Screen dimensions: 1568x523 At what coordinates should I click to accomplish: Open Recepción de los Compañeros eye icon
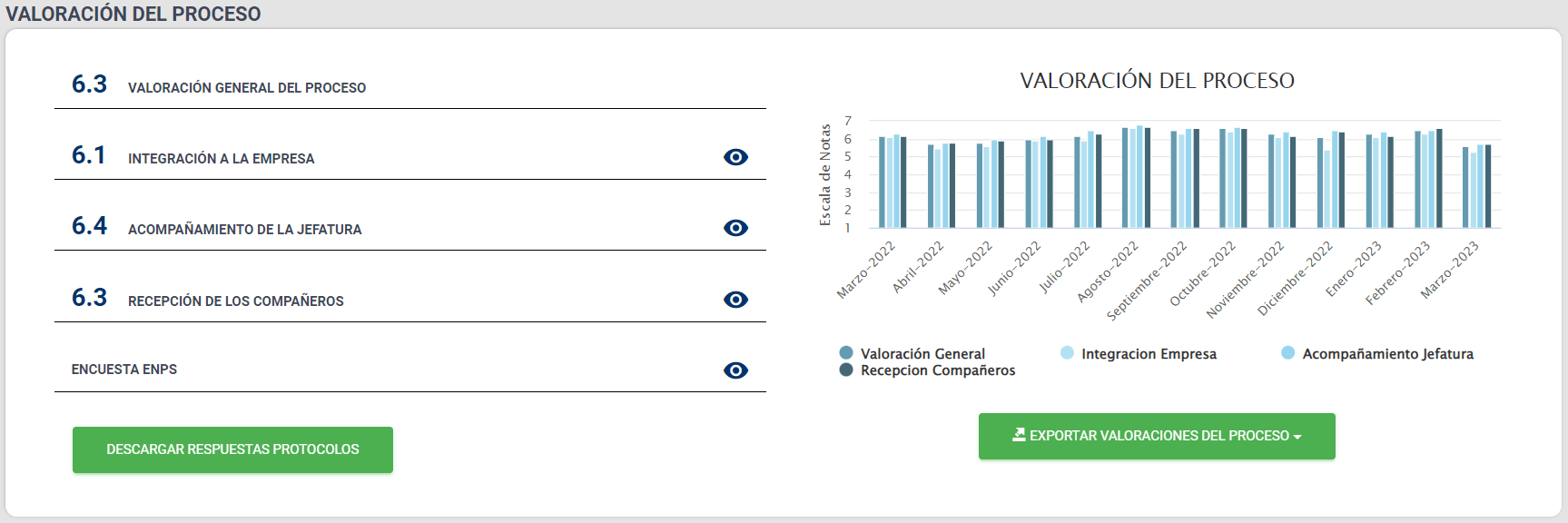(735, 300)
